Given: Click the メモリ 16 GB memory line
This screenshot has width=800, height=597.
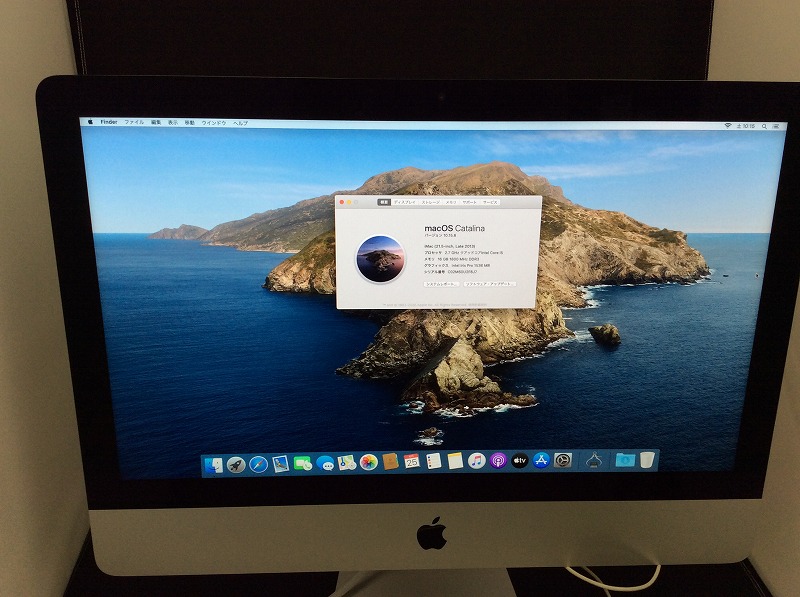Looking at the screenshot, I should point(452,259).
